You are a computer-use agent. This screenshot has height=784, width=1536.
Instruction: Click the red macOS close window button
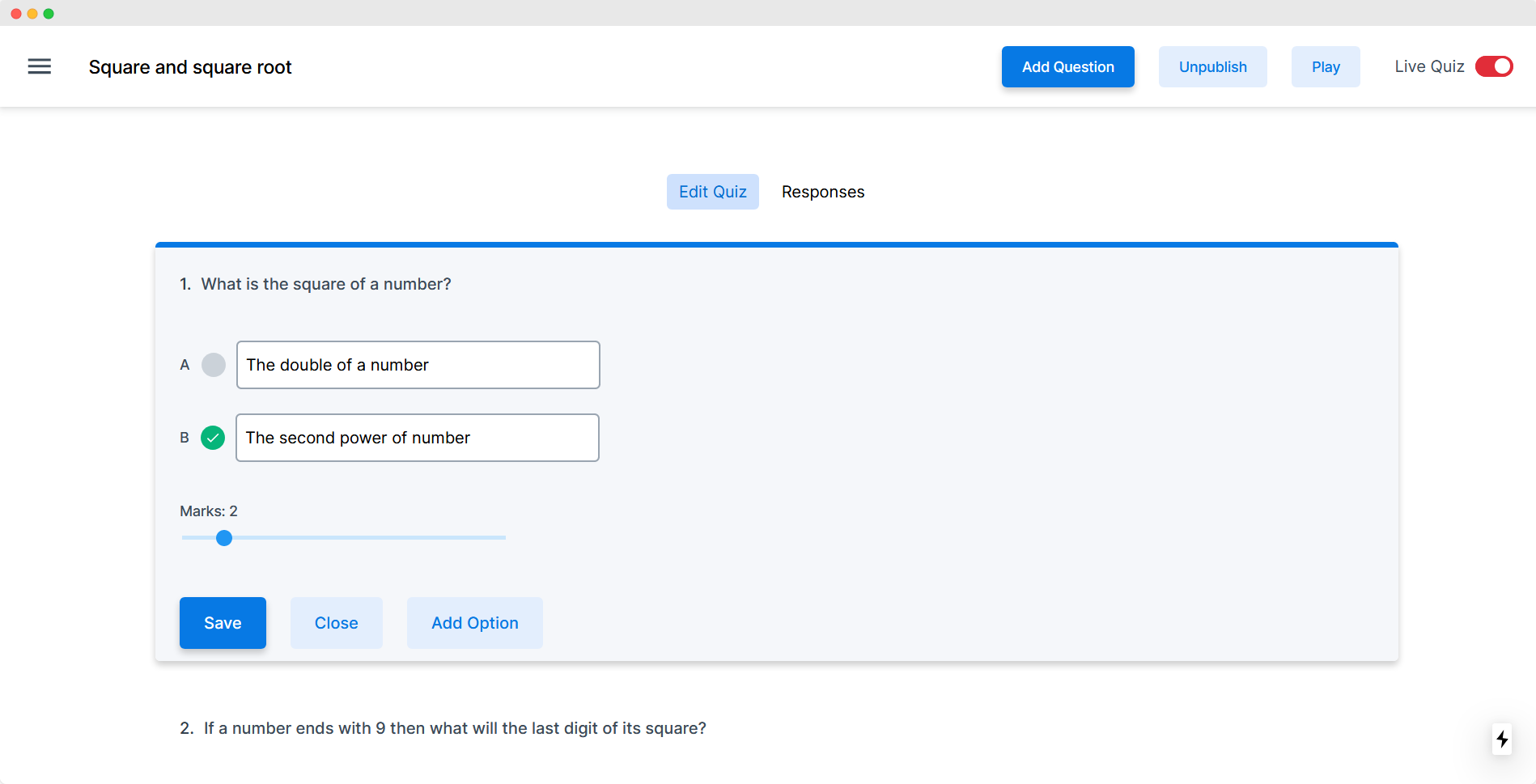16,14
